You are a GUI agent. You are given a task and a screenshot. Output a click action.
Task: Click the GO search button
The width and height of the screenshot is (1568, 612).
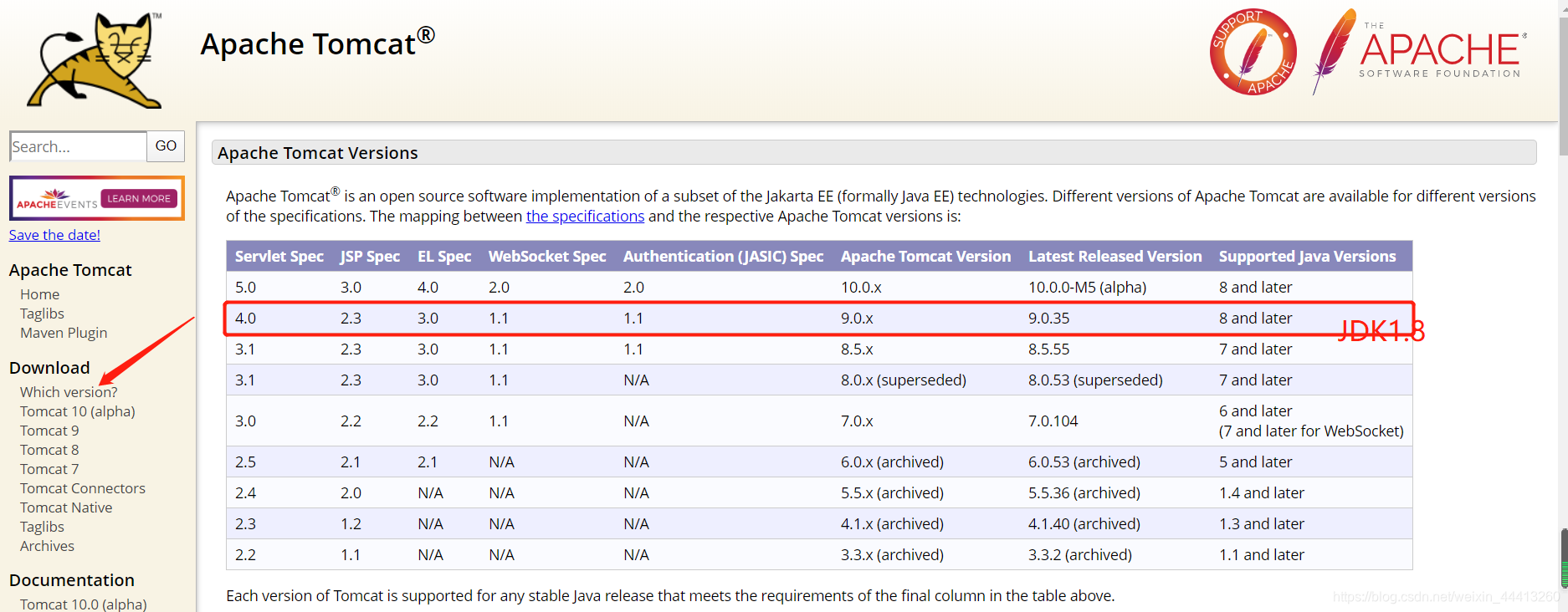(x=166, y=146)
